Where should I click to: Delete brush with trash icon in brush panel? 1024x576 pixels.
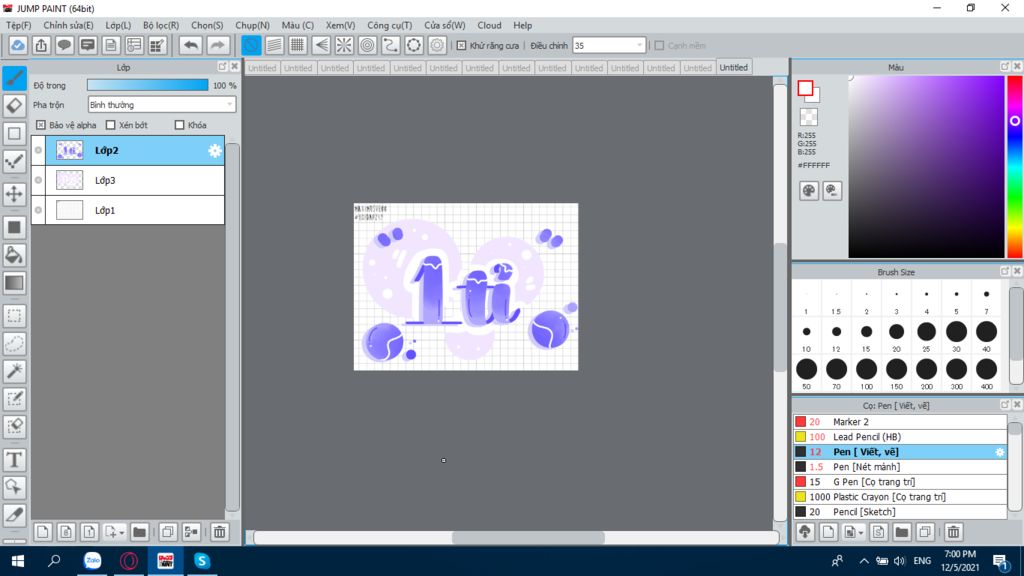tap(953, 532)
